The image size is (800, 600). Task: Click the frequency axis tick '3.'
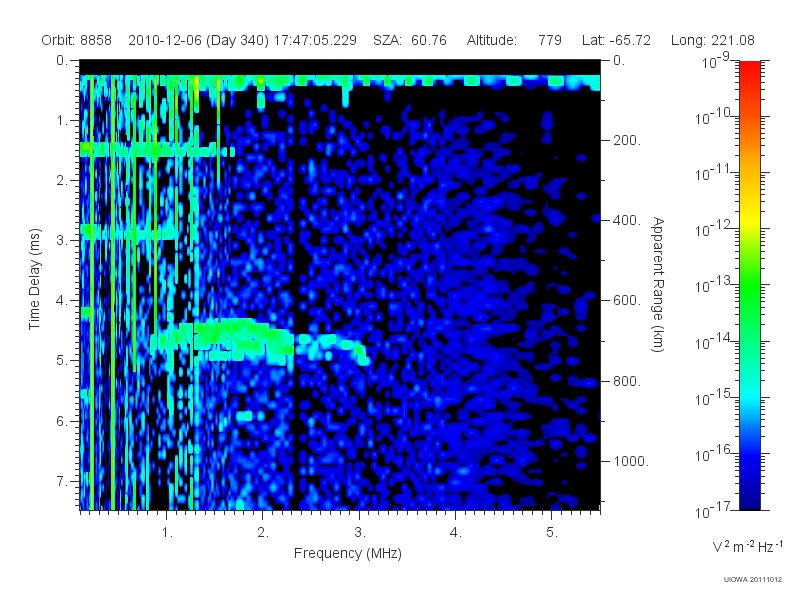pos(360,533)
